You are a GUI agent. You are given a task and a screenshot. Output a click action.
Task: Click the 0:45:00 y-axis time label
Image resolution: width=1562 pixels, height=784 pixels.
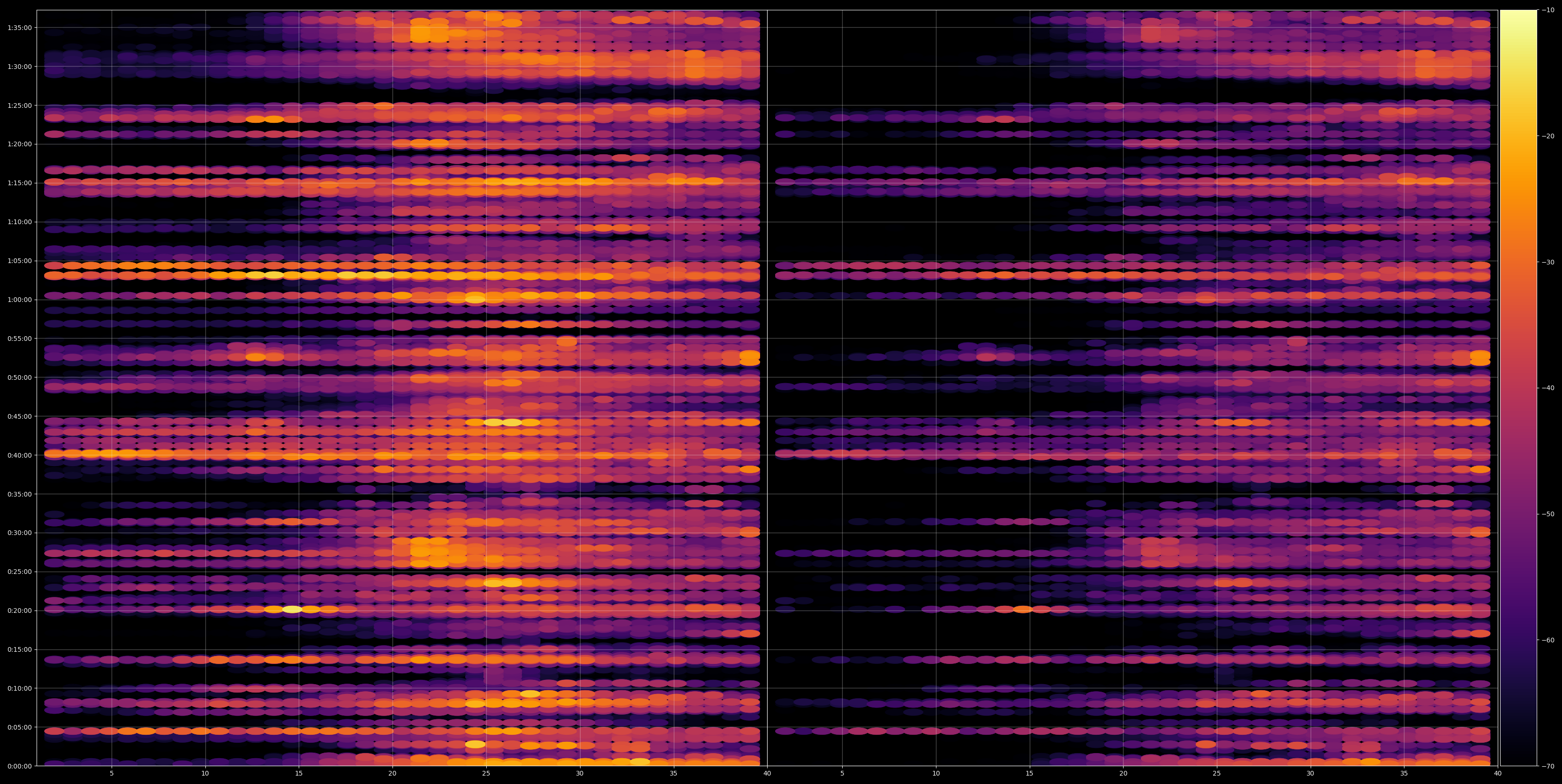19,416
